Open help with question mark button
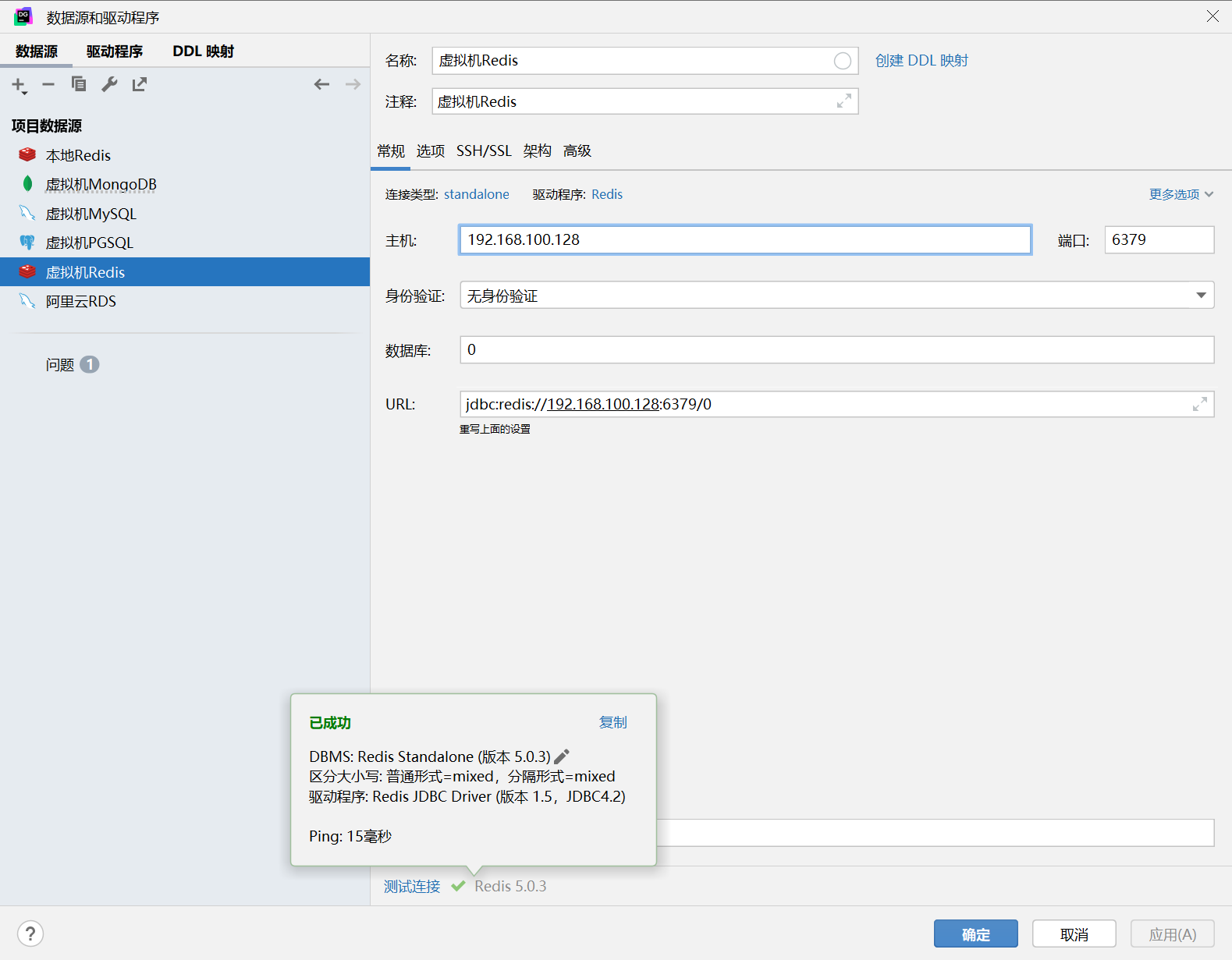 point(30,933)
